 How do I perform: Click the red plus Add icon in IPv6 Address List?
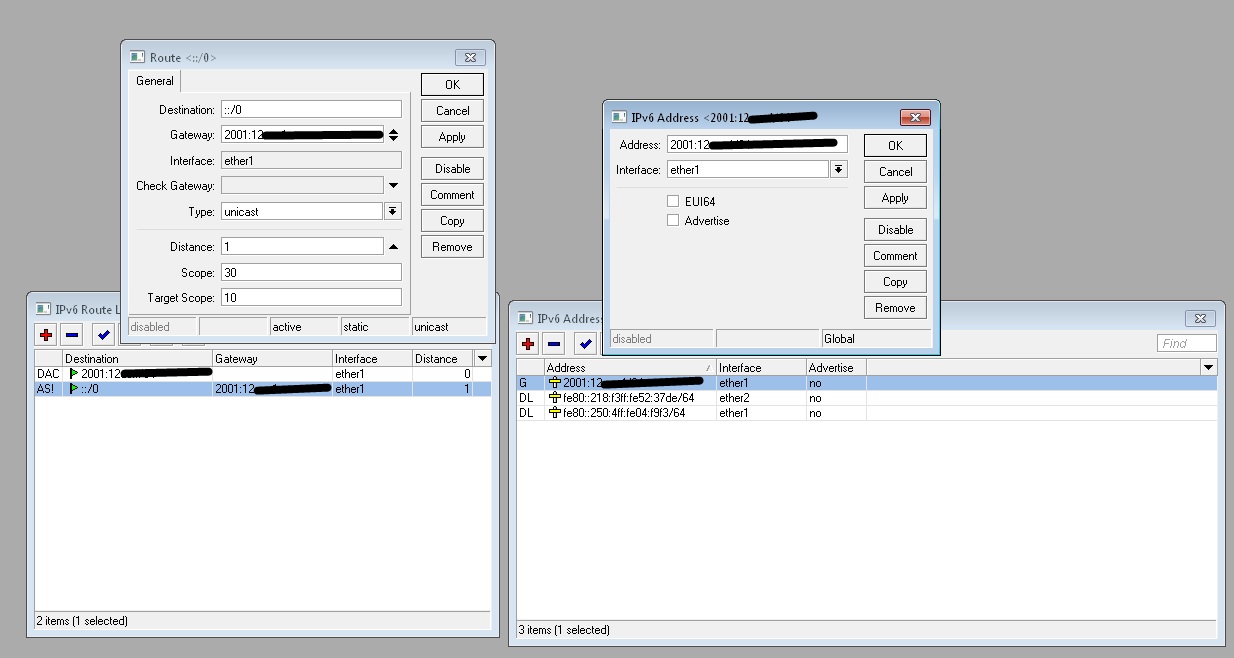coord(528,343)
